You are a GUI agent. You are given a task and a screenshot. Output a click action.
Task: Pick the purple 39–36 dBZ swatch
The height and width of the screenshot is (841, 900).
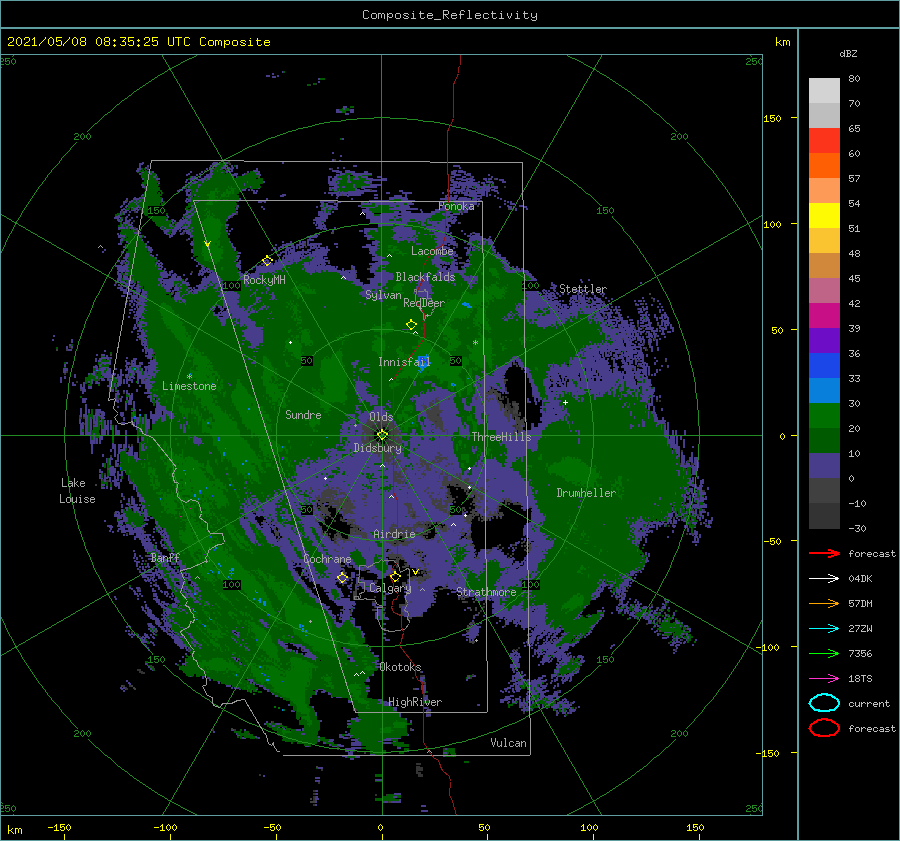[824, 341]
